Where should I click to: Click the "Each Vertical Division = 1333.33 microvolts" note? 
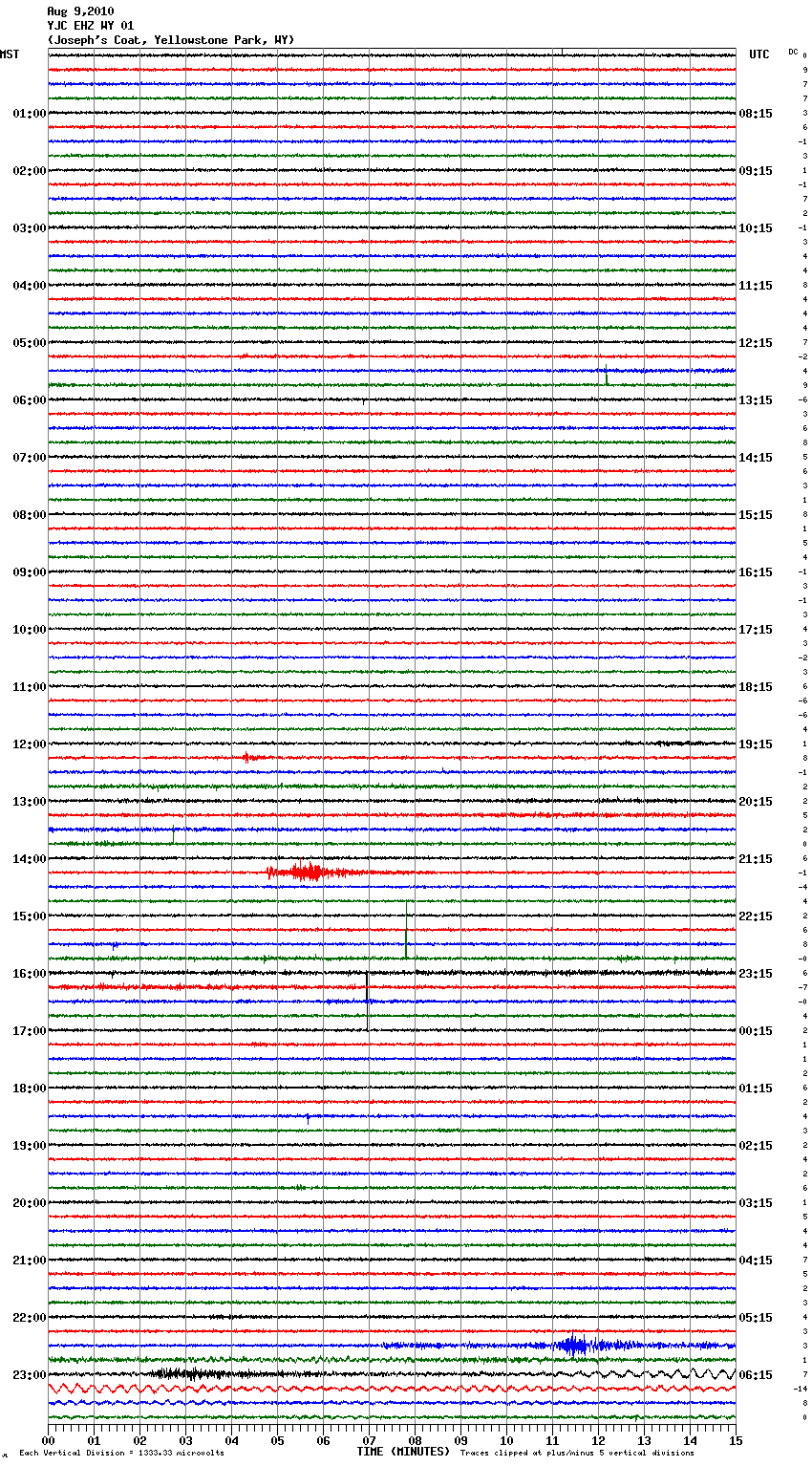121,1453
